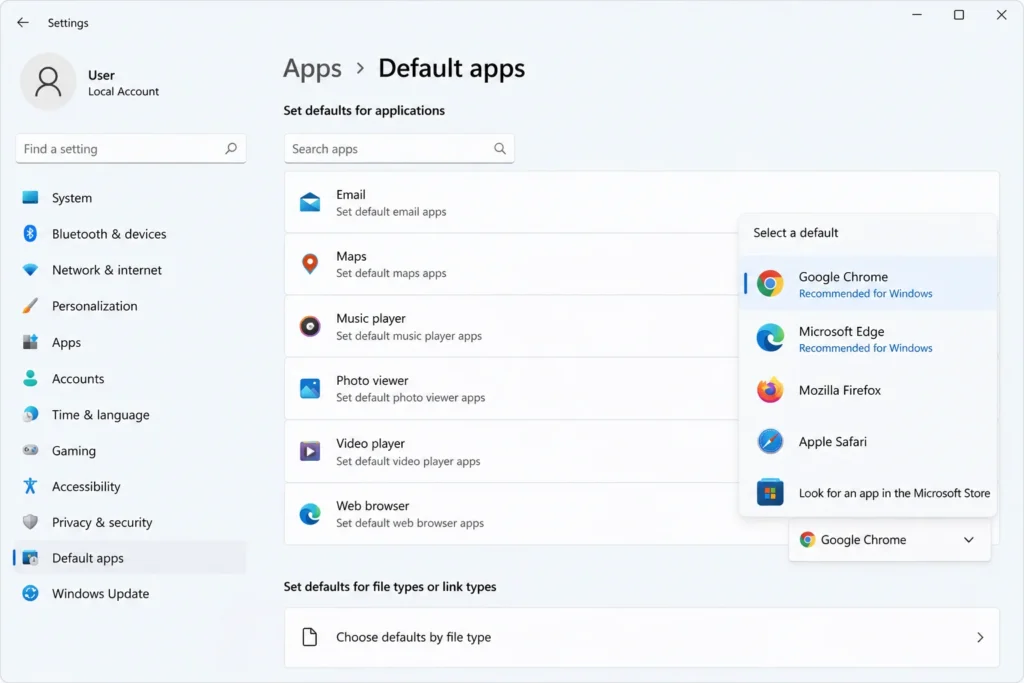Click the Google Chrome icon in popup list
Image resolution: width=1024 pixels, height=683 pixels.
pyautogui.click(x=770, y=283)
